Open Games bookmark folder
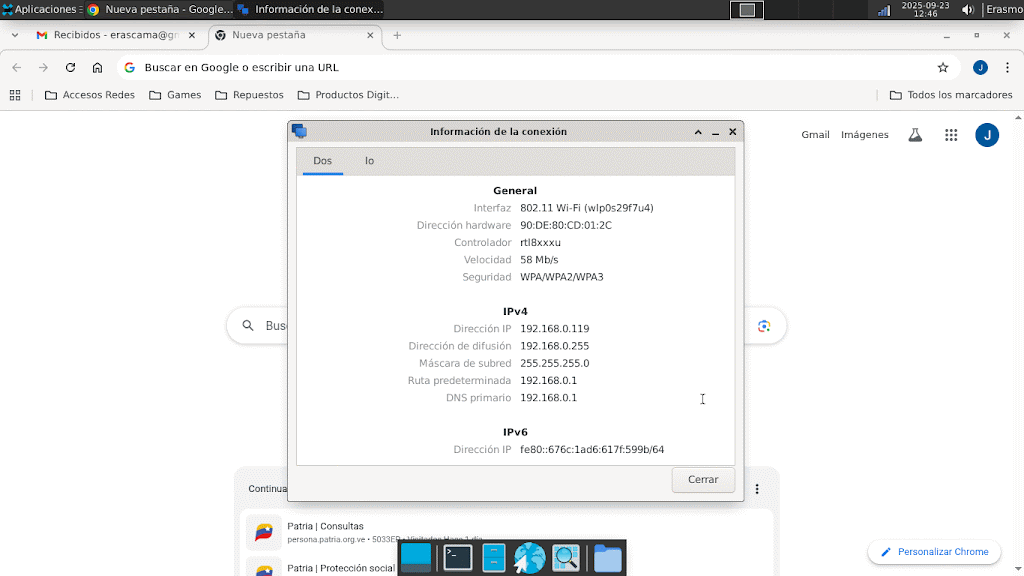The height and width of the screenshot is (576, 1024). click(175, 95)
